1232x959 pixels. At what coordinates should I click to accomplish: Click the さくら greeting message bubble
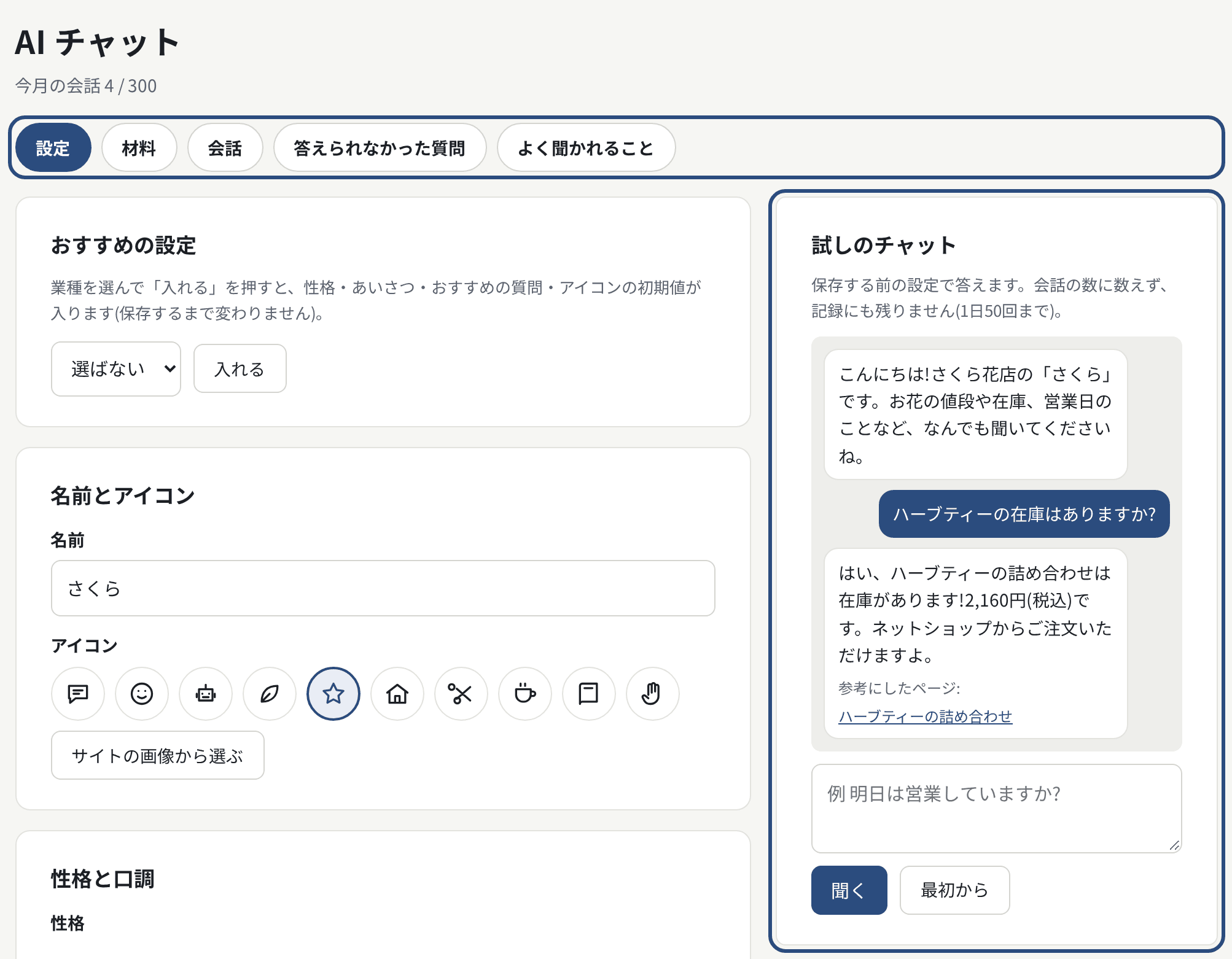click(976, 414)
